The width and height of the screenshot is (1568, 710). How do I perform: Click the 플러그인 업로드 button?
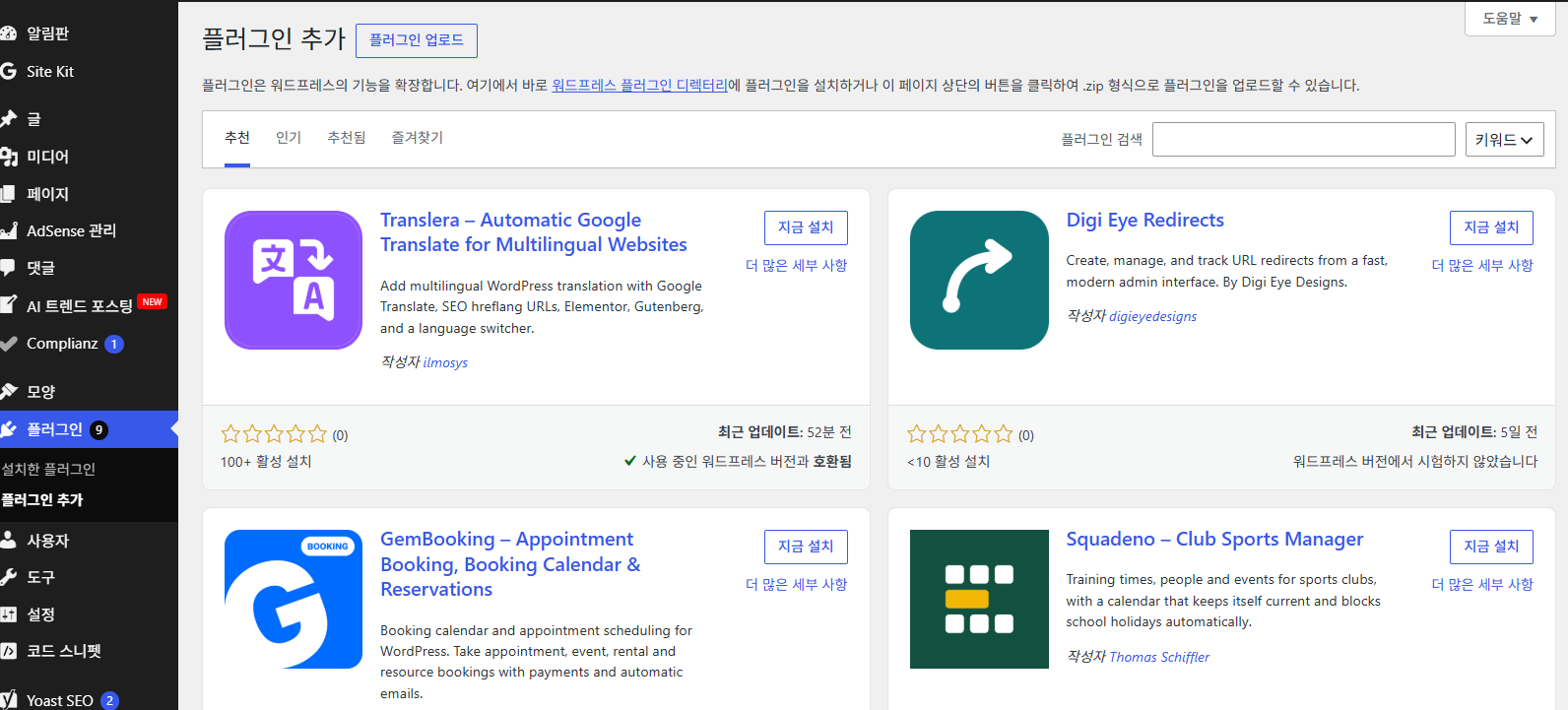point(417,40)
